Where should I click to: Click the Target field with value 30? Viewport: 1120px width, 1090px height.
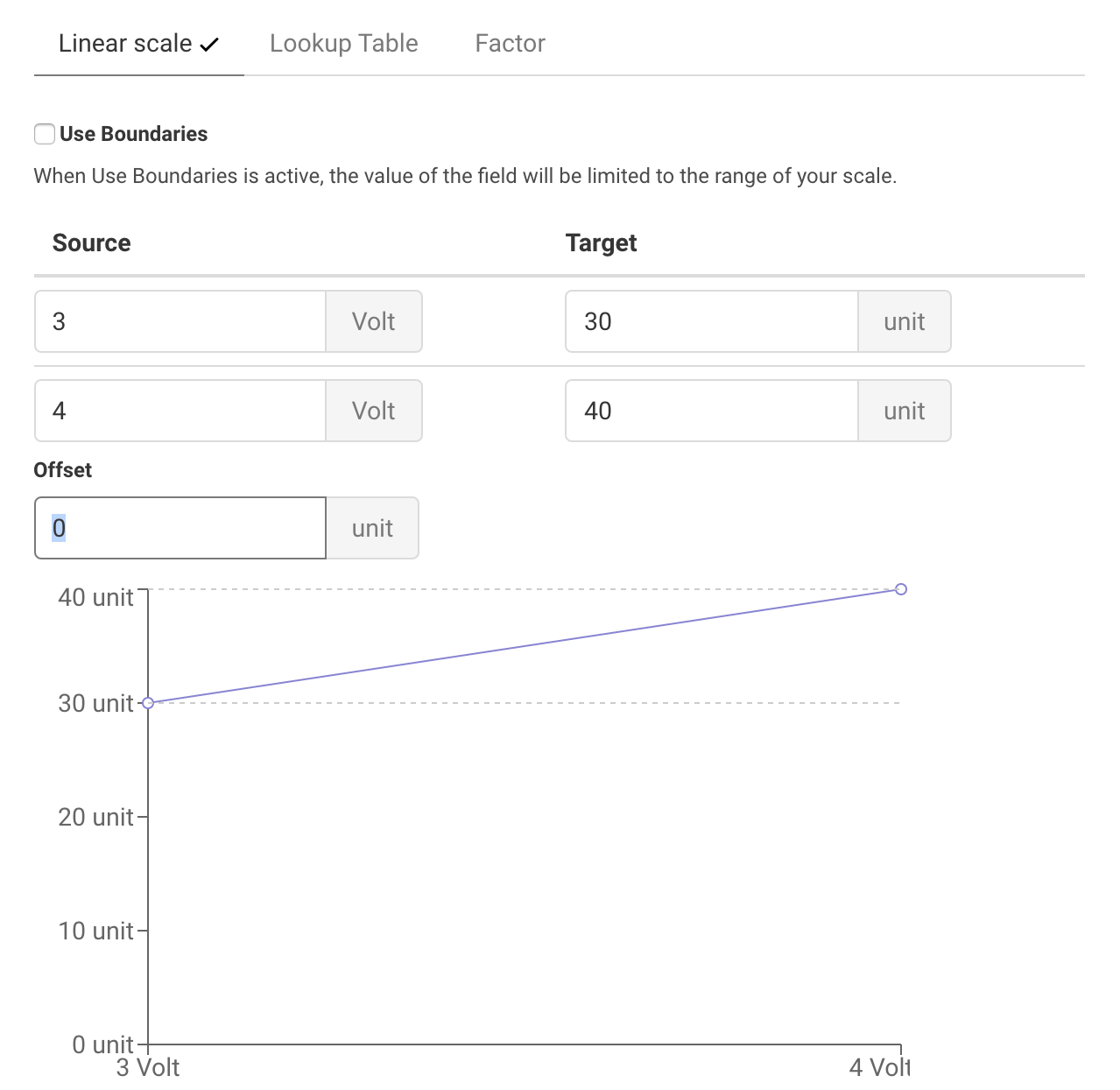712,321
